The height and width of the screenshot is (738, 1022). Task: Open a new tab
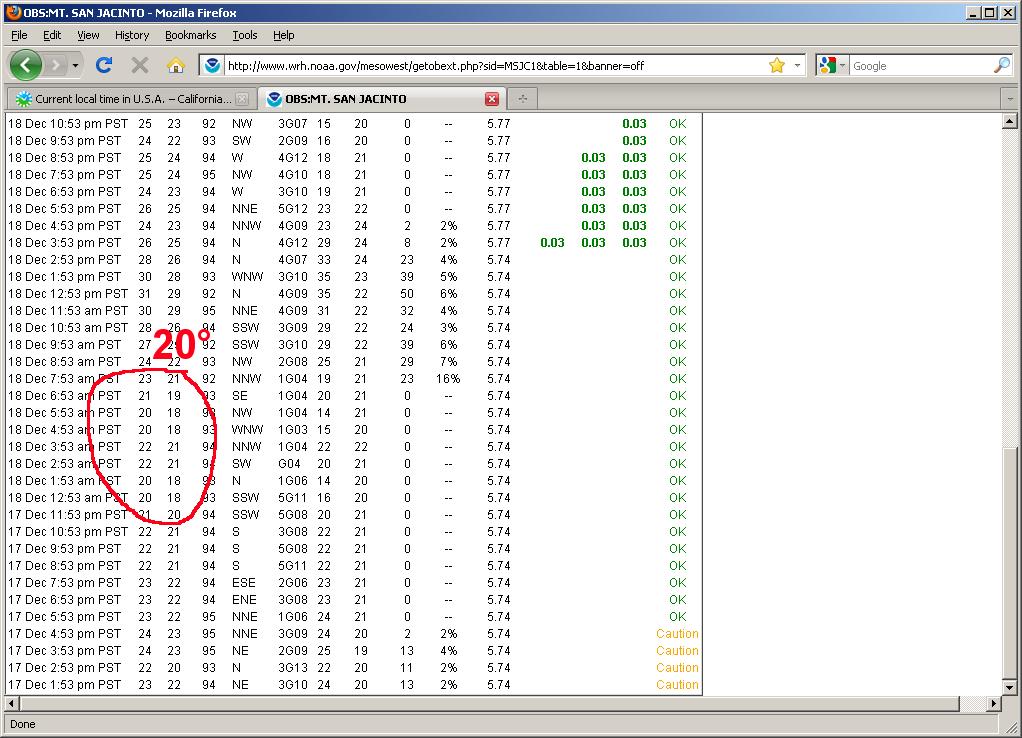[522, 99]
